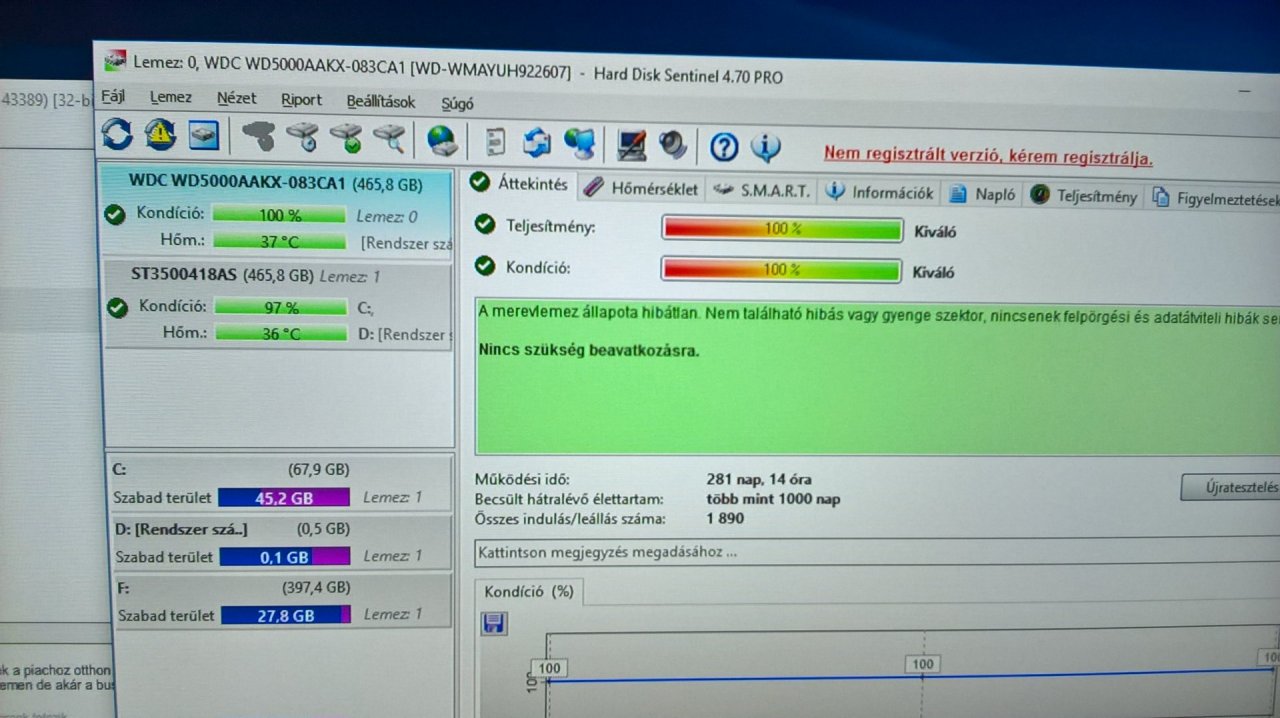Click the ST3500418AS 97 % condition bar

coord(281,307)
